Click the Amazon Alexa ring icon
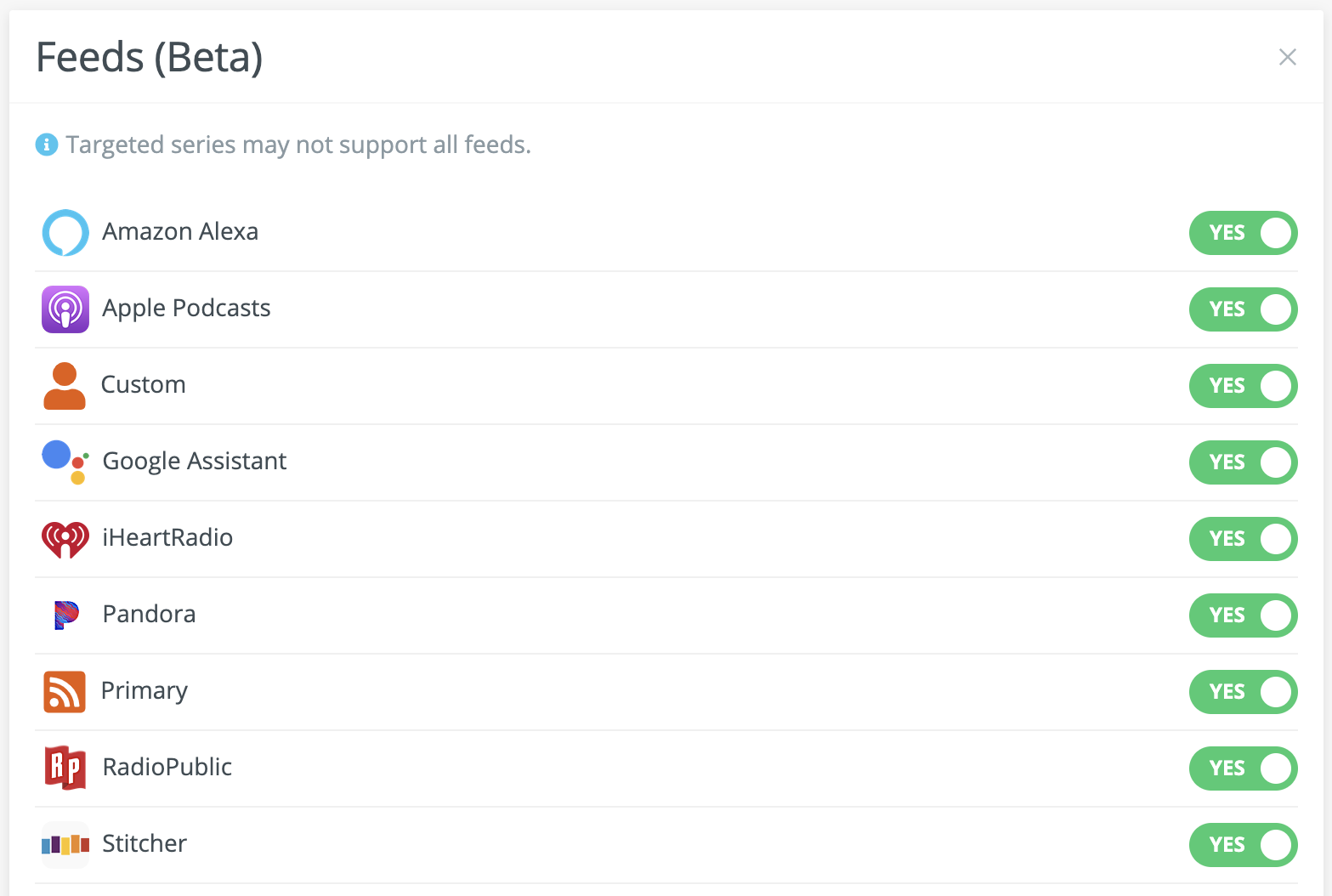The image size is (1332, 896). click(x=65, y=233)
